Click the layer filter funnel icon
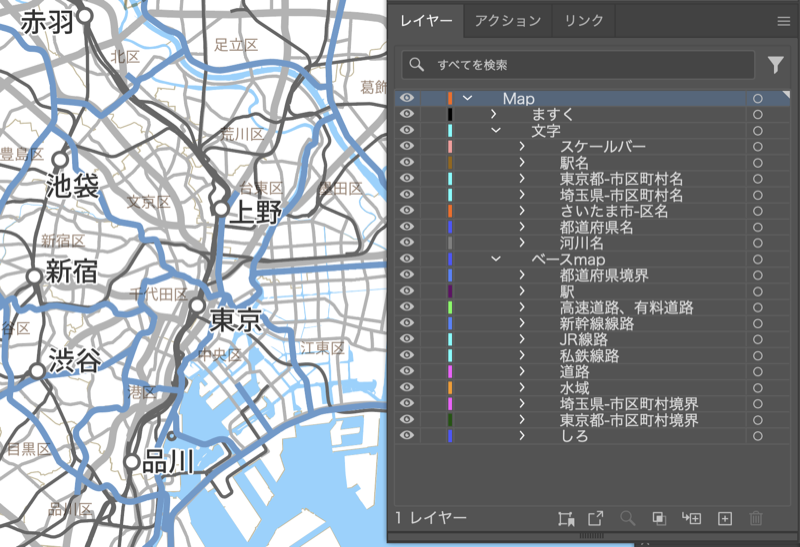 (776, 65)
